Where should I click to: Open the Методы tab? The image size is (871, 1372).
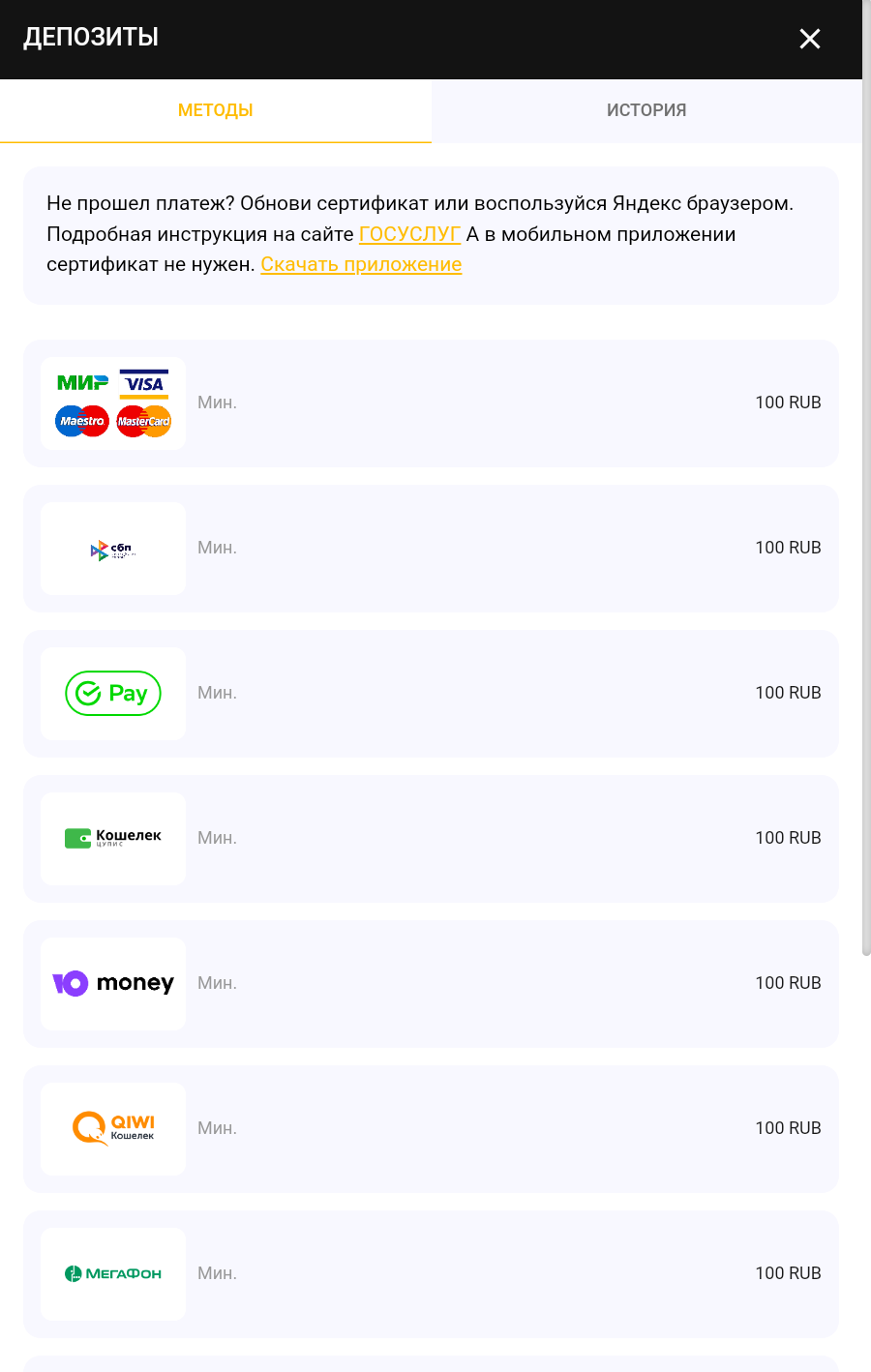216,110
